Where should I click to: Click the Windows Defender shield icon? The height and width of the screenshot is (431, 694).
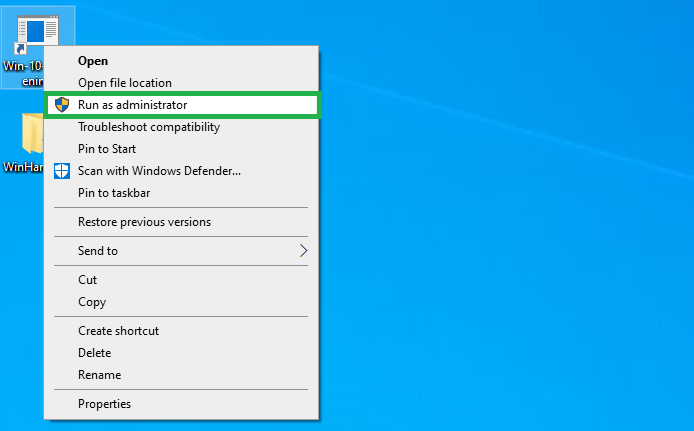[x=62, y=171]
